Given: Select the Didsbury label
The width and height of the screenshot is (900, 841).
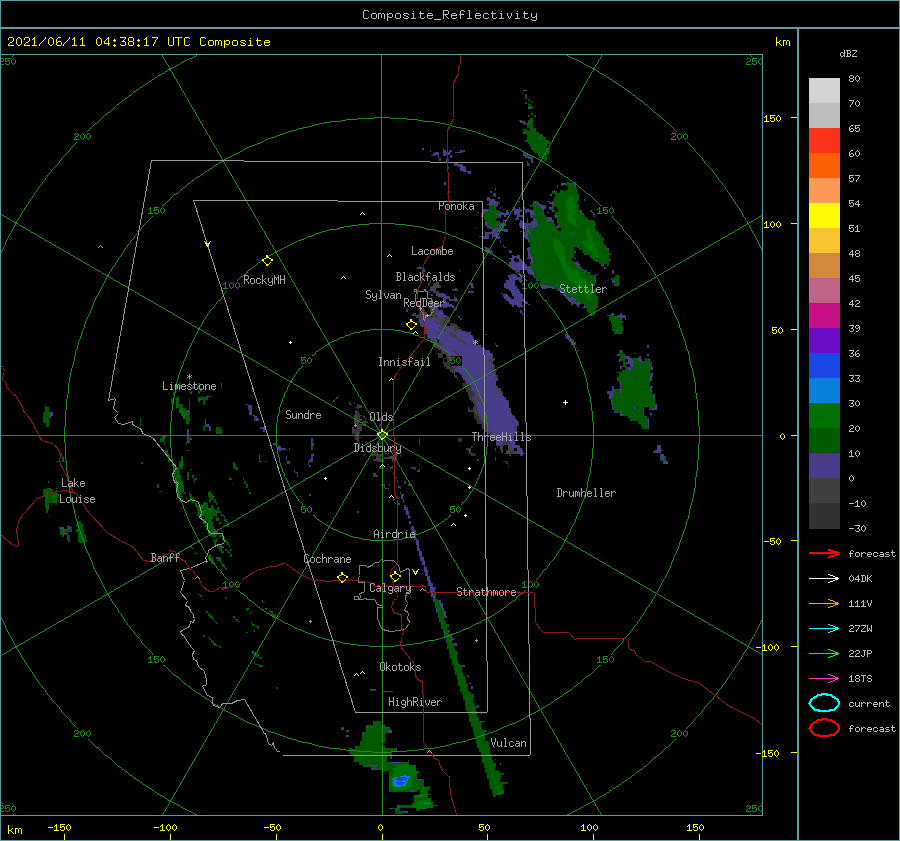Looking at the screenshot, I should [x=377, y=448].
